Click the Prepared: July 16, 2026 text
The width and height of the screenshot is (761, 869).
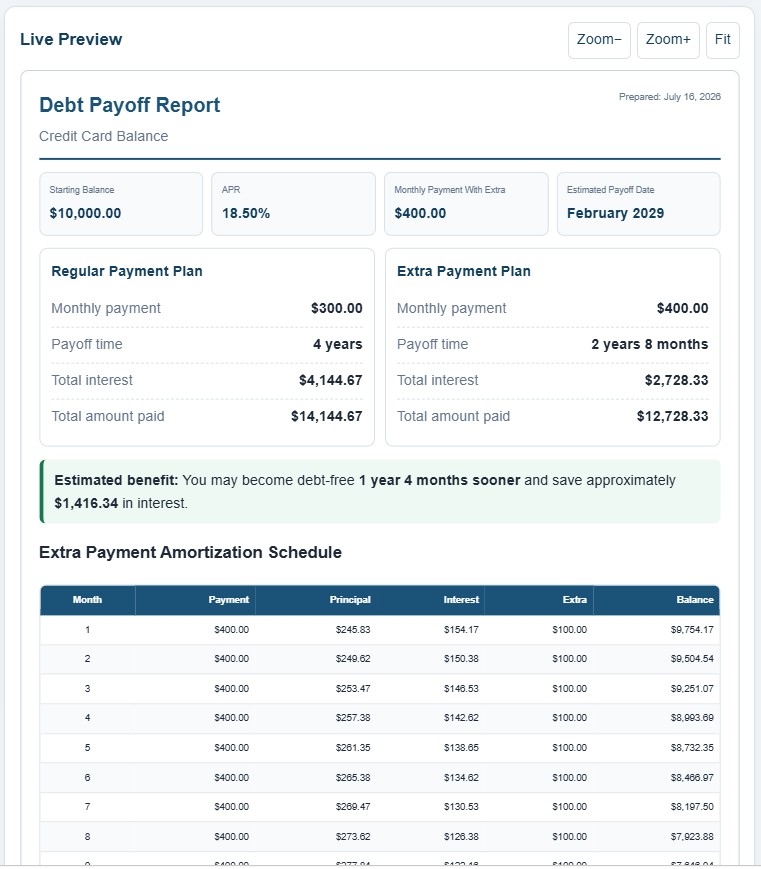click(670, 96)
